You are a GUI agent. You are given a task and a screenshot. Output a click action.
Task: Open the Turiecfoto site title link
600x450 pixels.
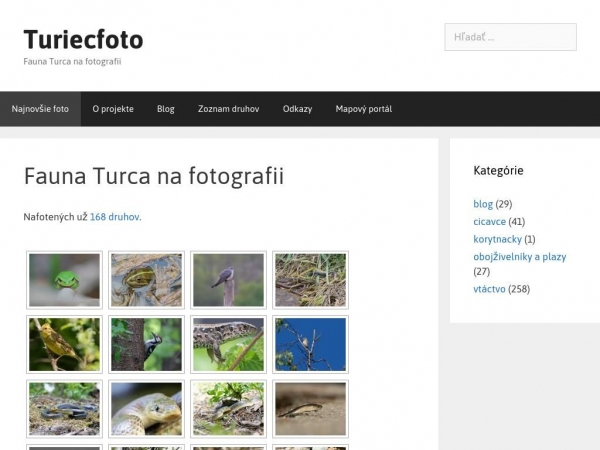(x=83, y=39)
